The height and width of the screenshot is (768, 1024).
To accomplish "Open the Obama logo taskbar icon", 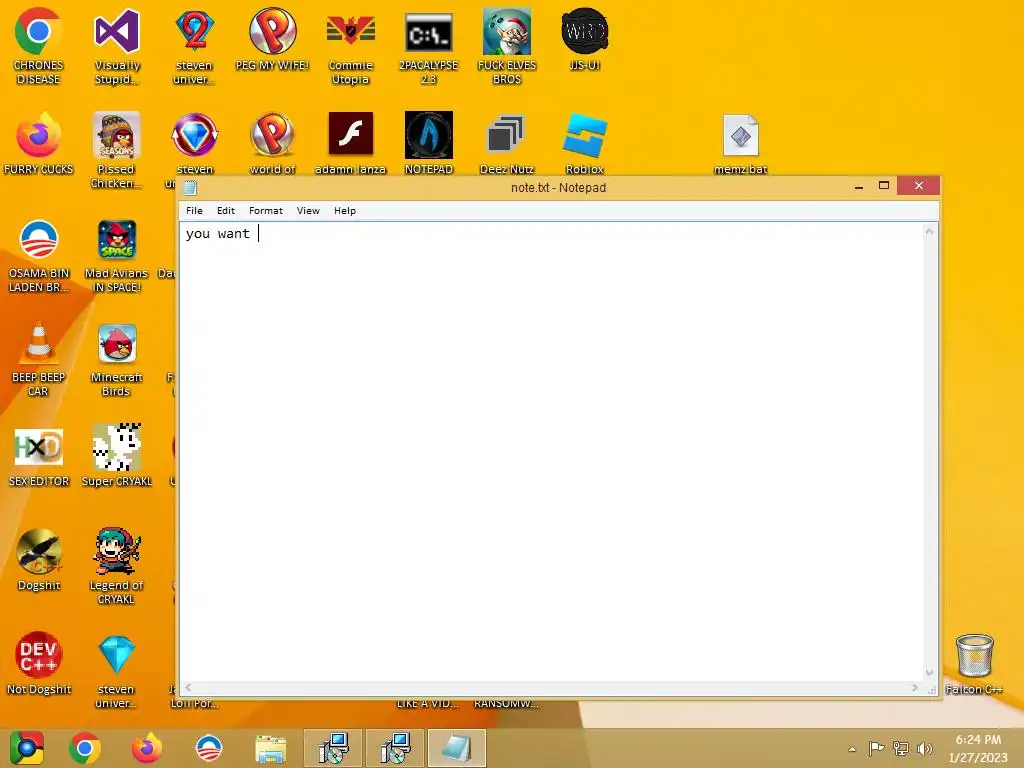I will [209, 748].
